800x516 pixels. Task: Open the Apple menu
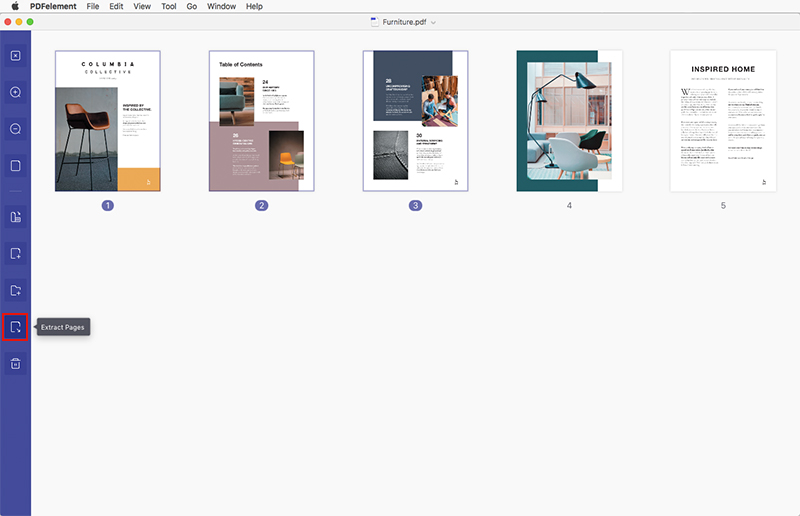(x=15, y=6)
